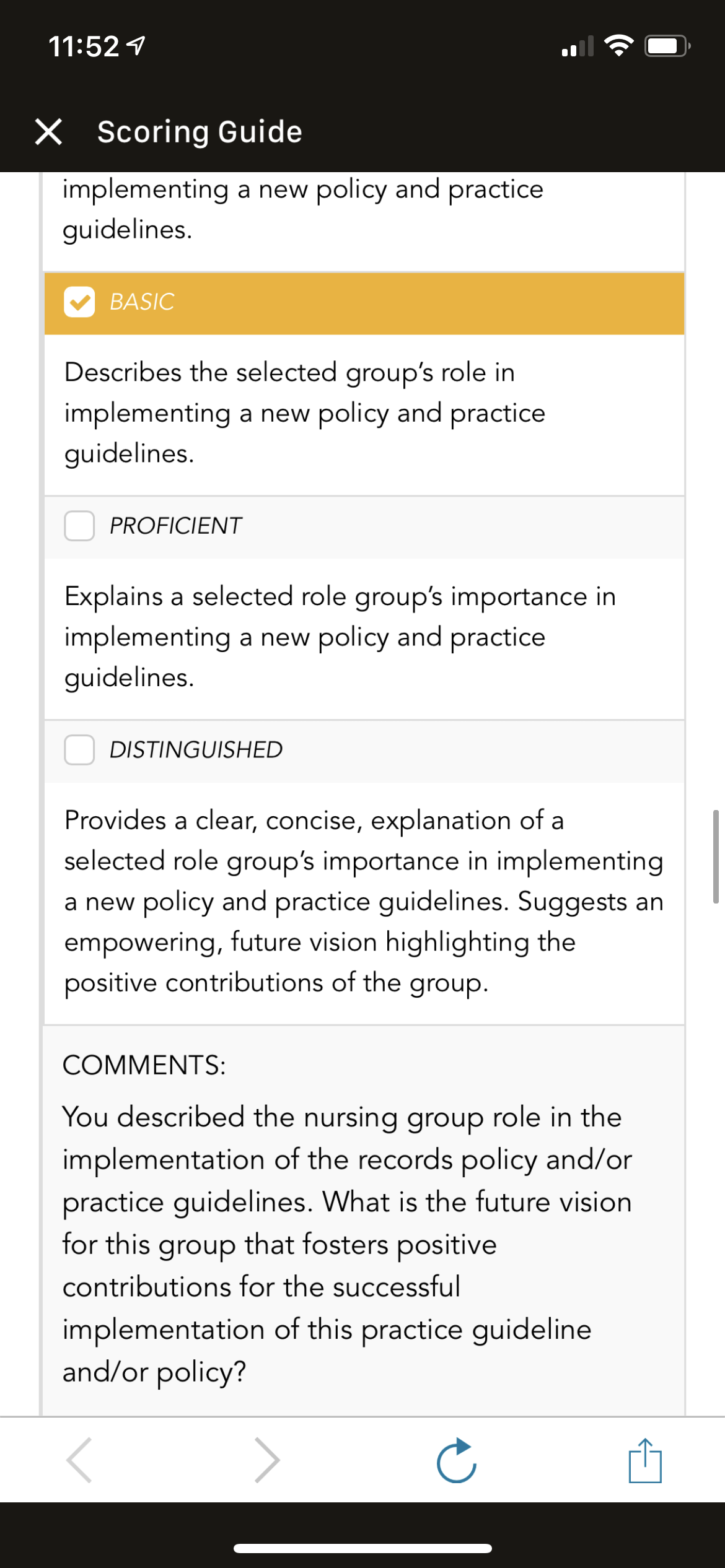The width and height of the screenshot is (725, 1568).
Task: Tap the cellular signal bars icon
Action: tap(578, 46)
